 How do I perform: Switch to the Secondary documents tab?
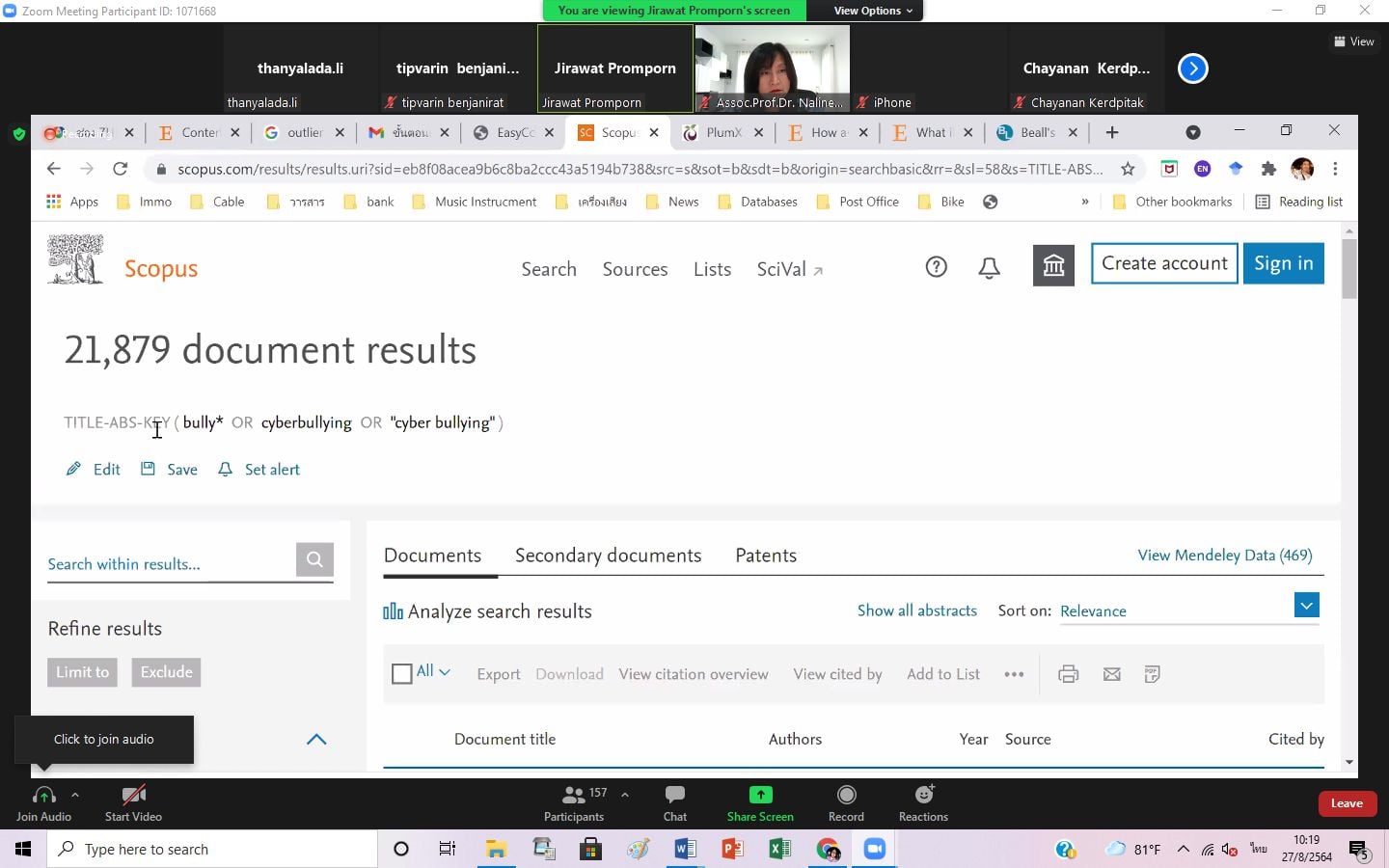[608, 556]
